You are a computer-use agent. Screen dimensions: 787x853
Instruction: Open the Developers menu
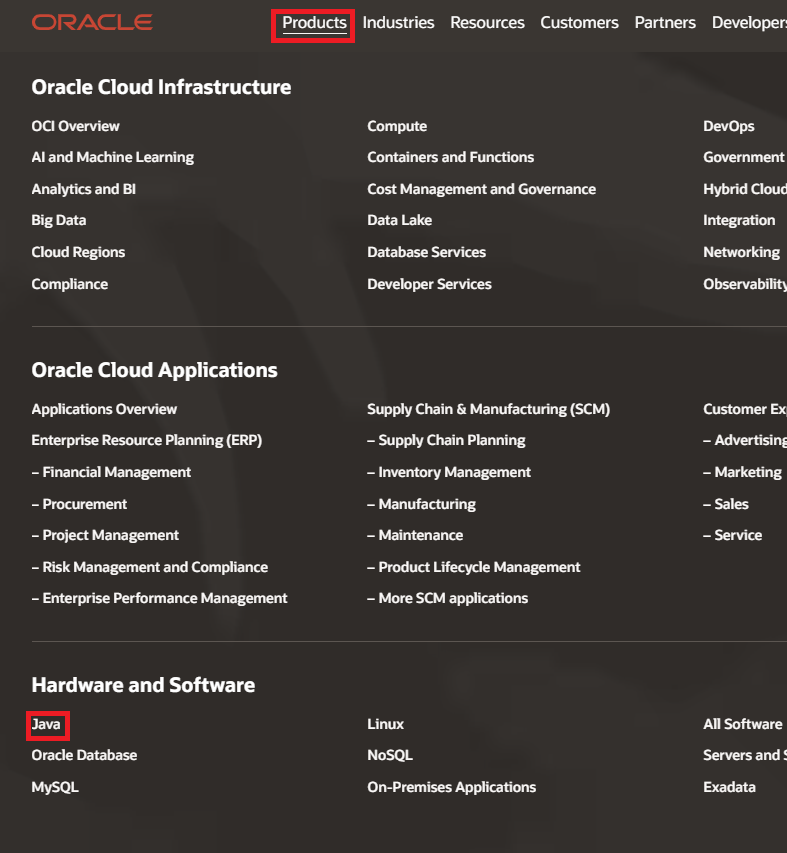pyautogui.click(x=749, y=23)
